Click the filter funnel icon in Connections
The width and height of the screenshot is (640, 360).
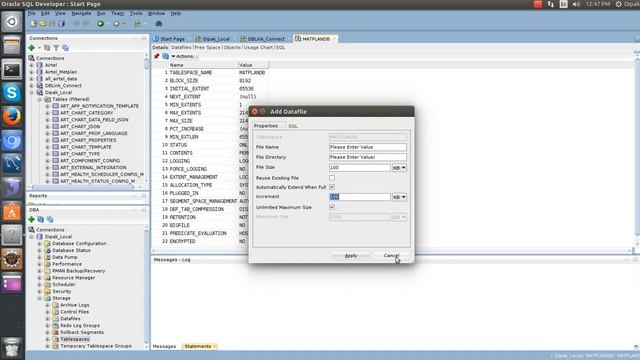tap(56, 48)
